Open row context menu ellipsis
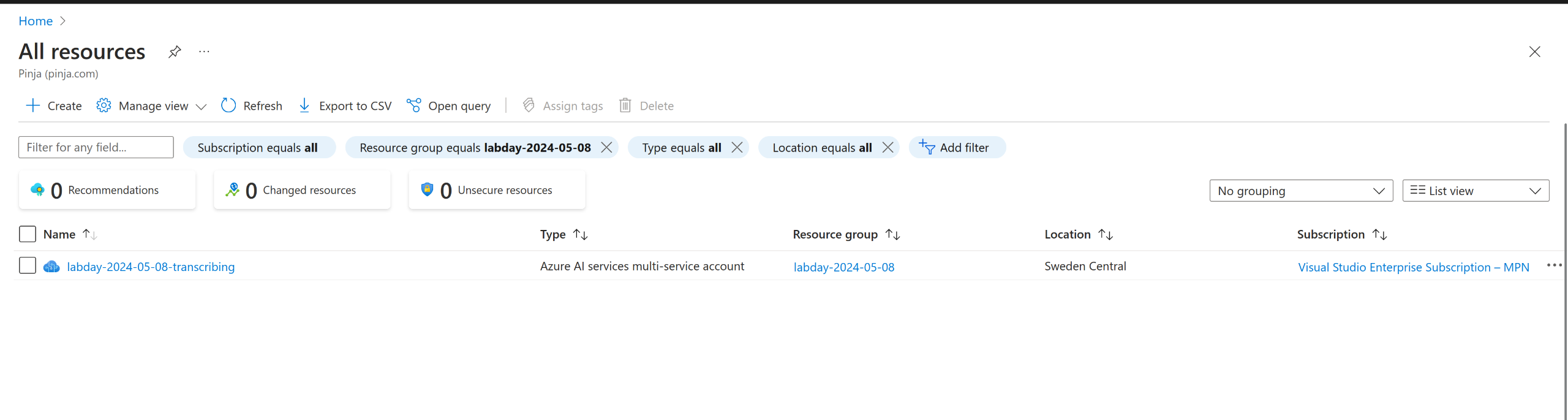The image size is (1568, 420). click(1554, 265)
